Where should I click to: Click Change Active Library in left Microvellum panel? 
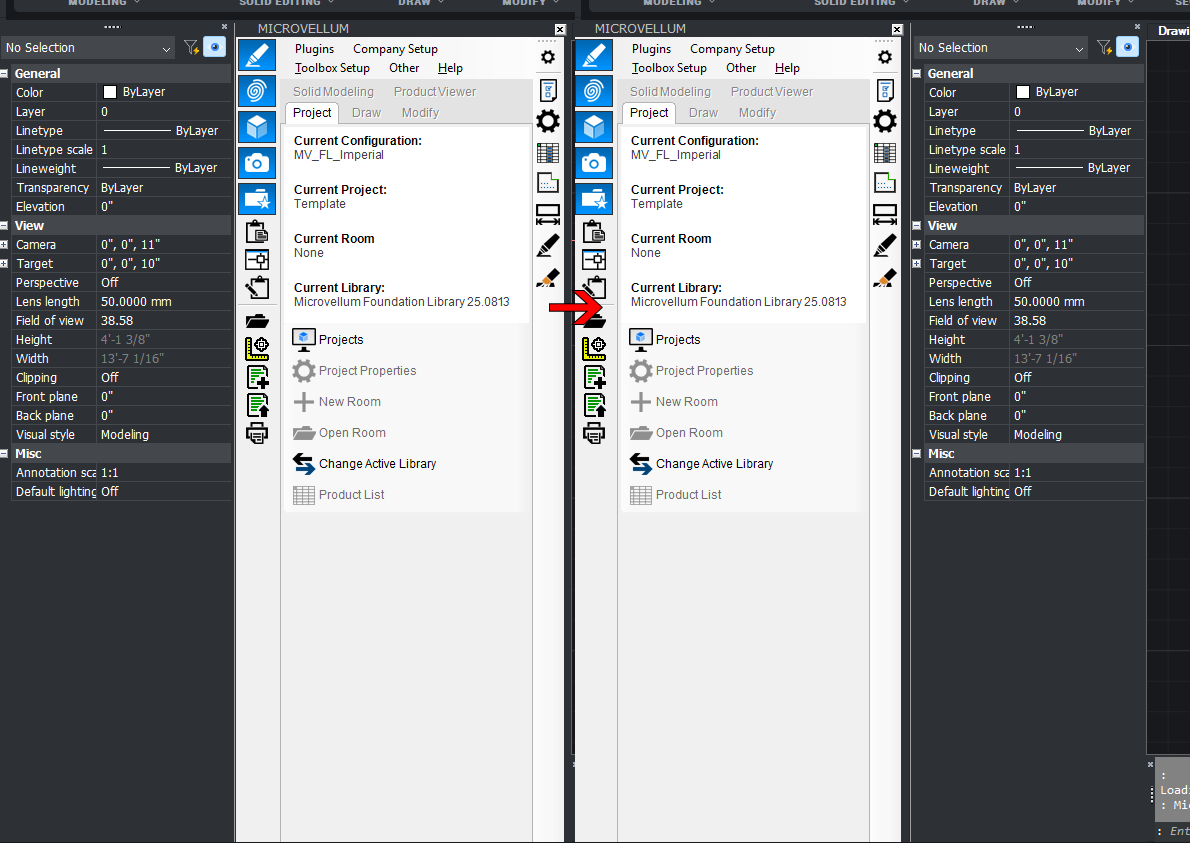click(377, 464)
